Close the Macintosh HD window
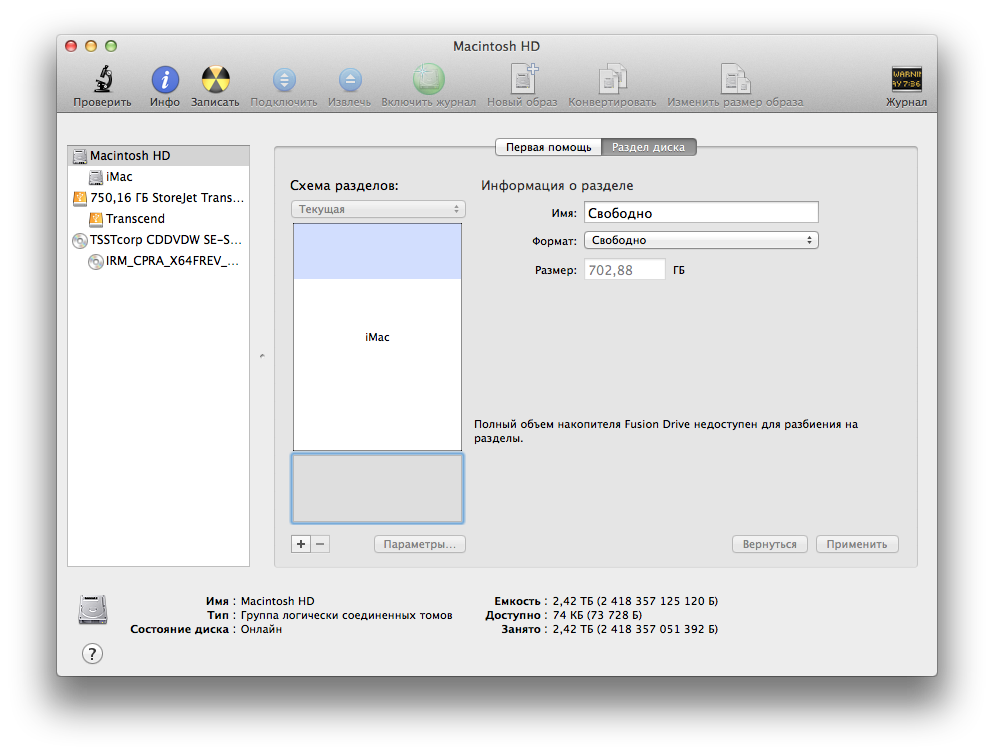Screen dimensions: 994x755 (x=71, y=46)
